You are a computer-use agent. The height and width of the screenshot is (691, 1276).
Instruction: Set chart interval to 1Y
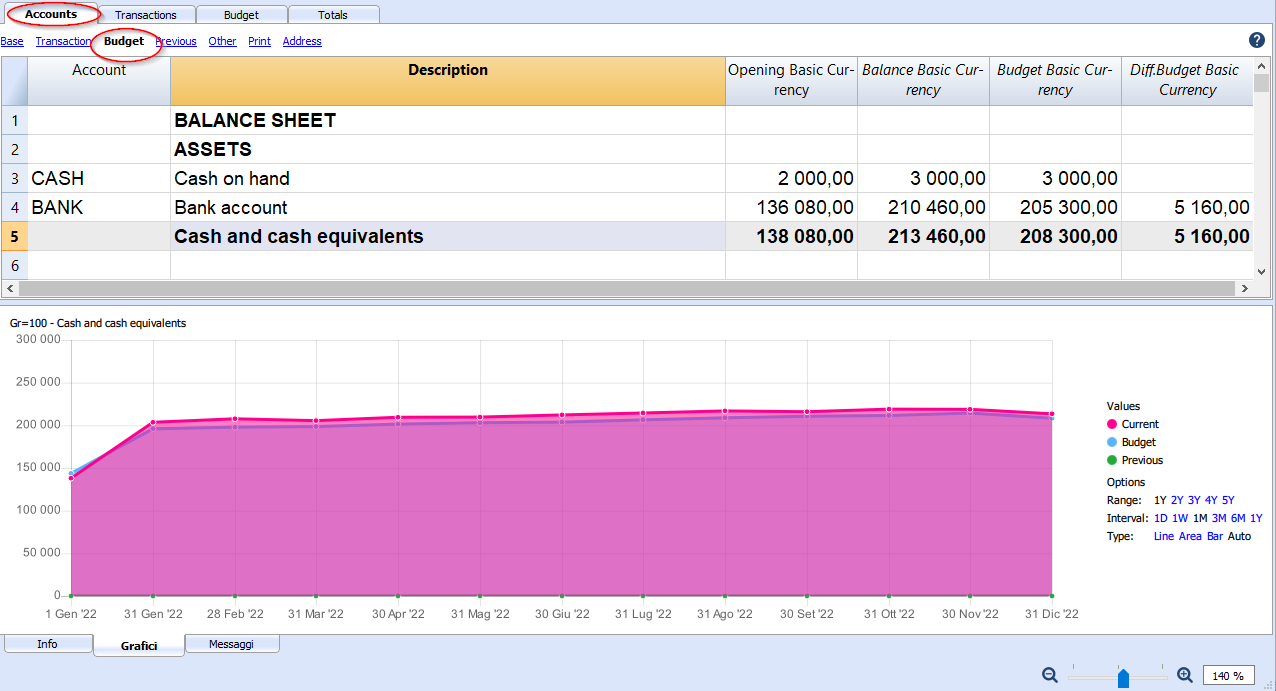tap(1256, 518)
